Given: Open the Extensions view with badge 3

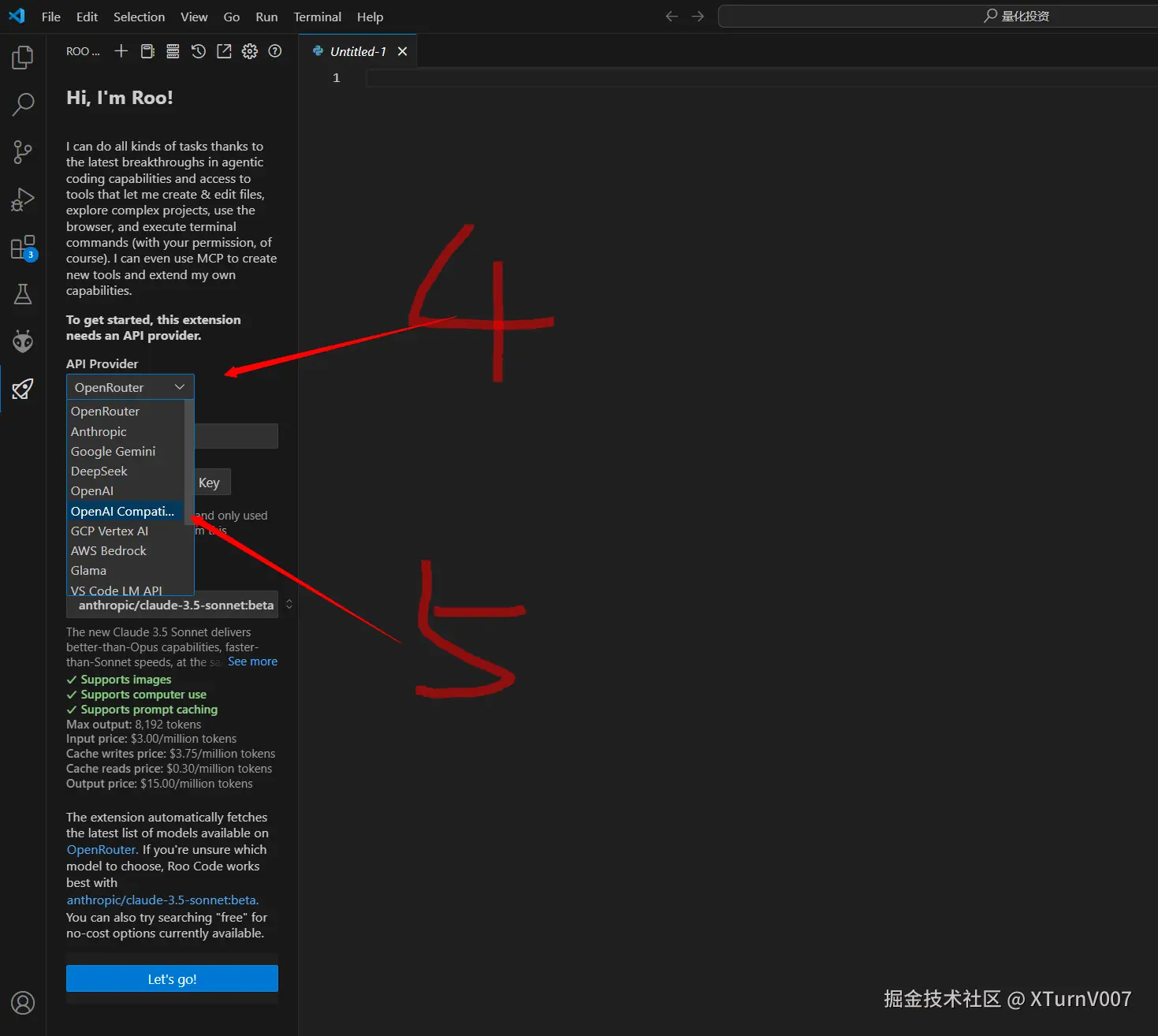Looking at the screenshot, I should 23,247.
